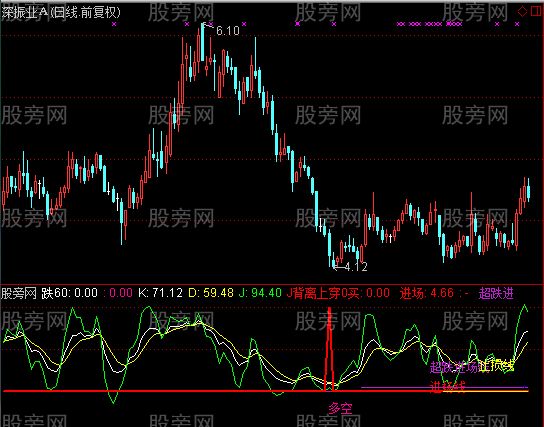Click the 6.10 high price label

click(x=228, y=31)
